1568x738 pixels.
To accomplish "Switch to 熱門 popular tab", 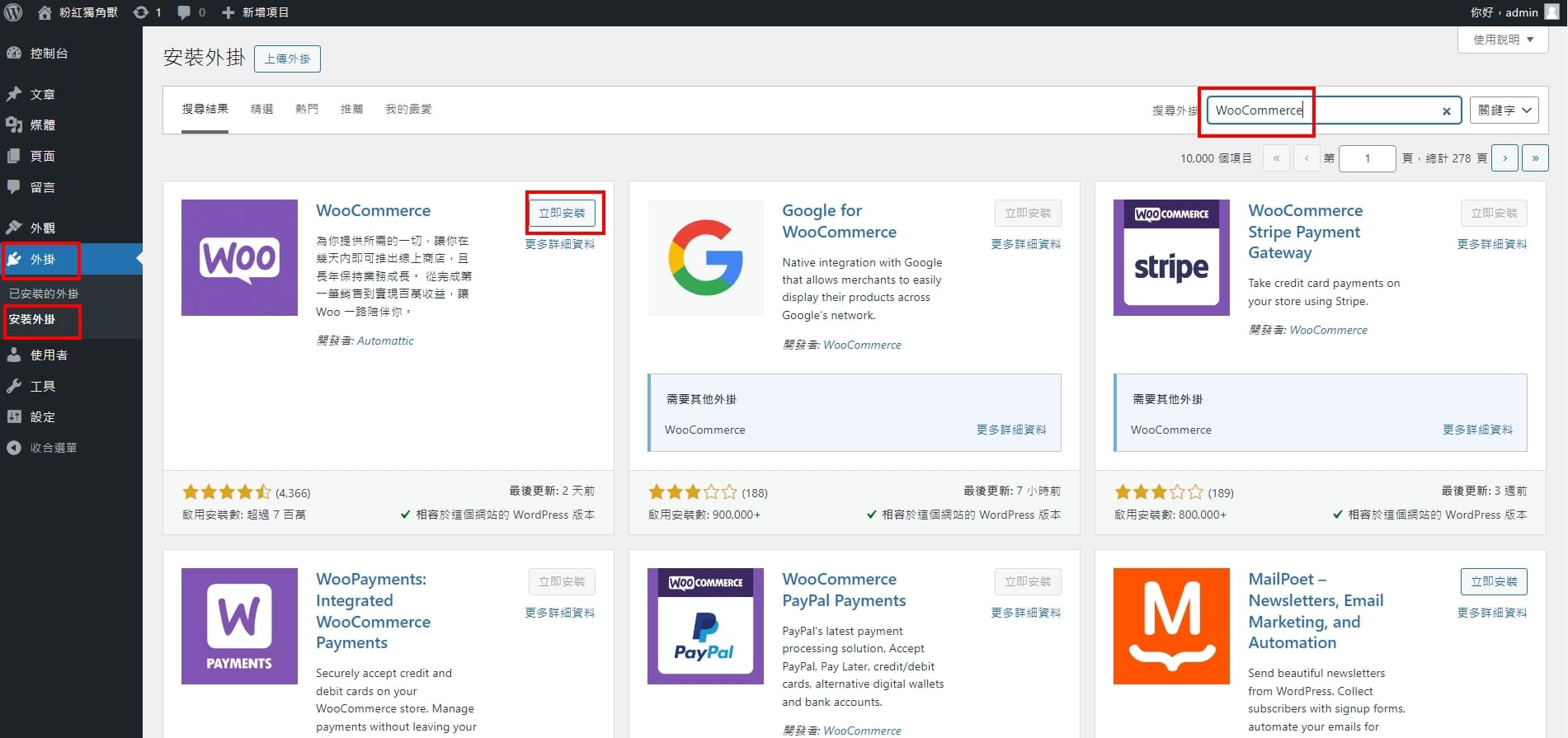I will 307,109.
